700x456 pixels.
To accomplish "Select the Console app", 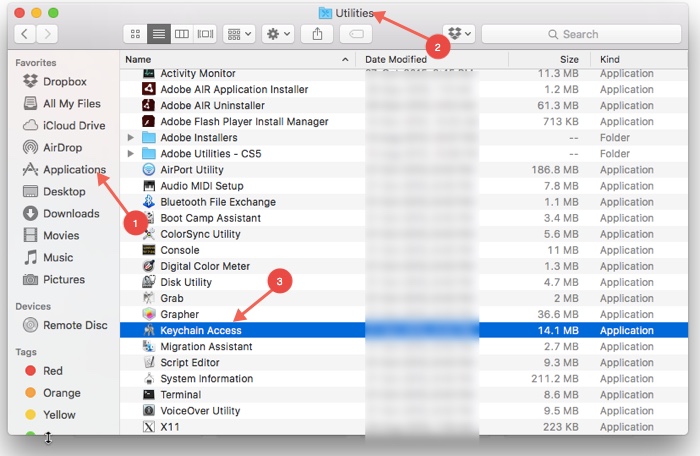I will point(404,250).
